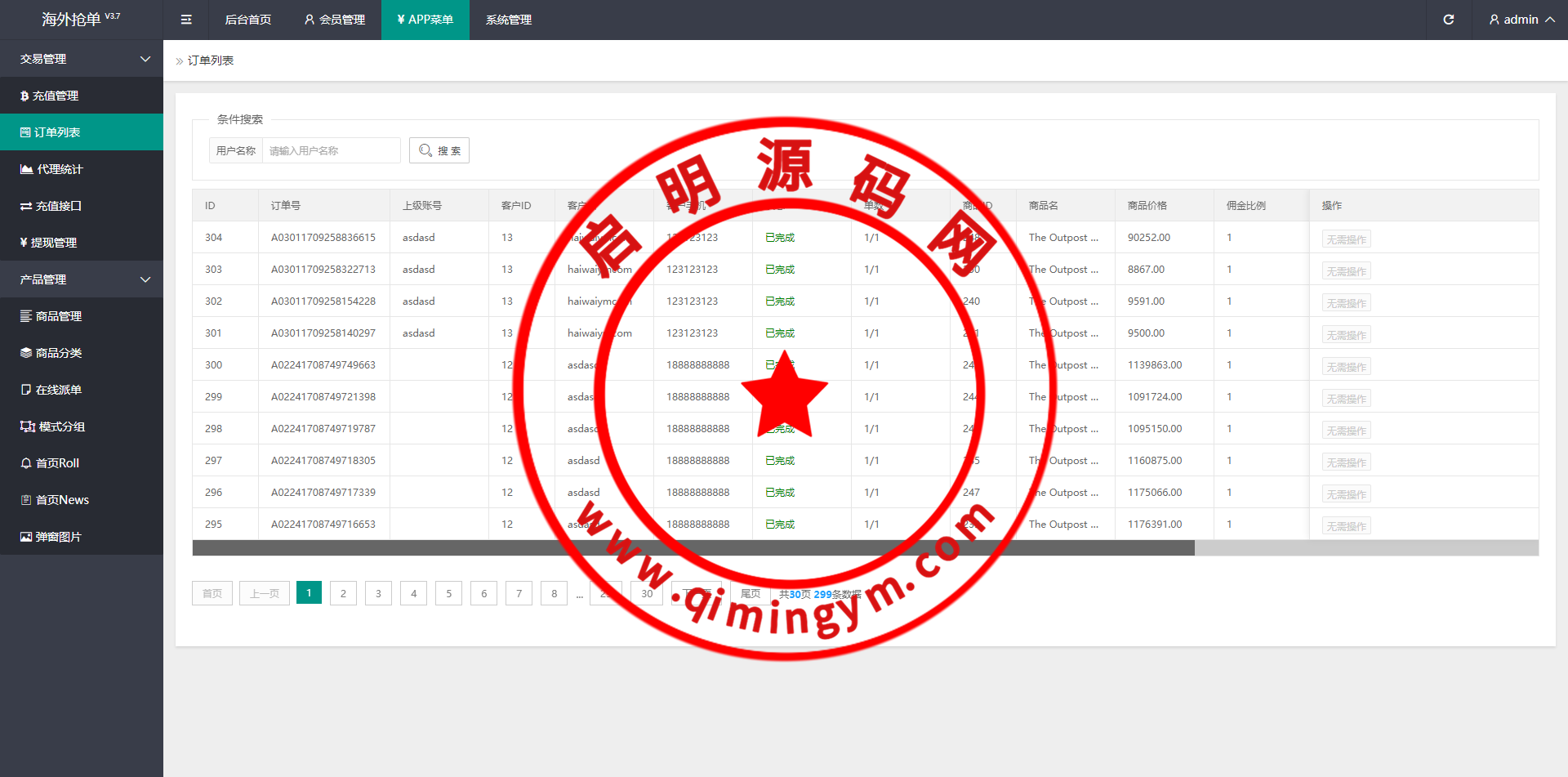Switch to 系统管理 top menu tab

click(508, 20)
